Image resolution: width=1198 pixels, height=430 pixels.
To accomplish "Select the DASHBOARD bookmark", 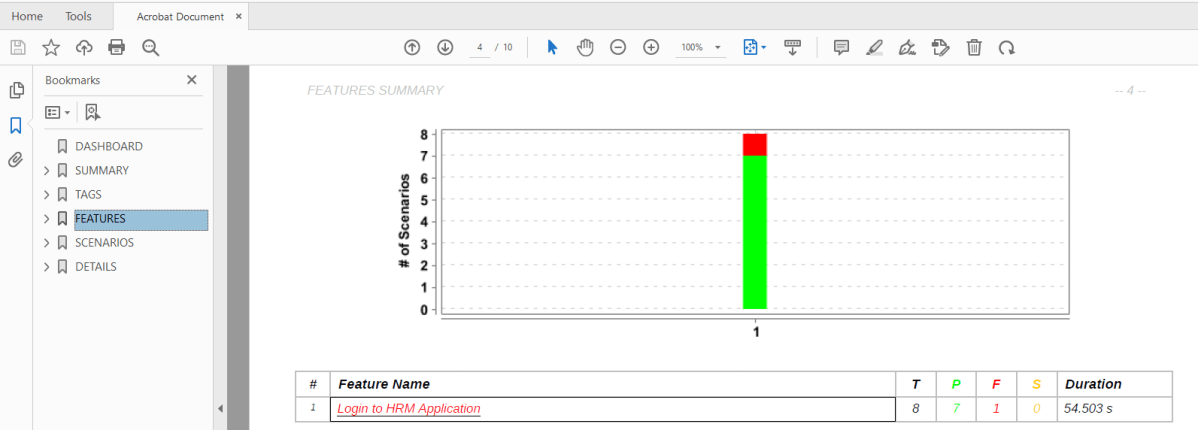I will tap(108, 146).
